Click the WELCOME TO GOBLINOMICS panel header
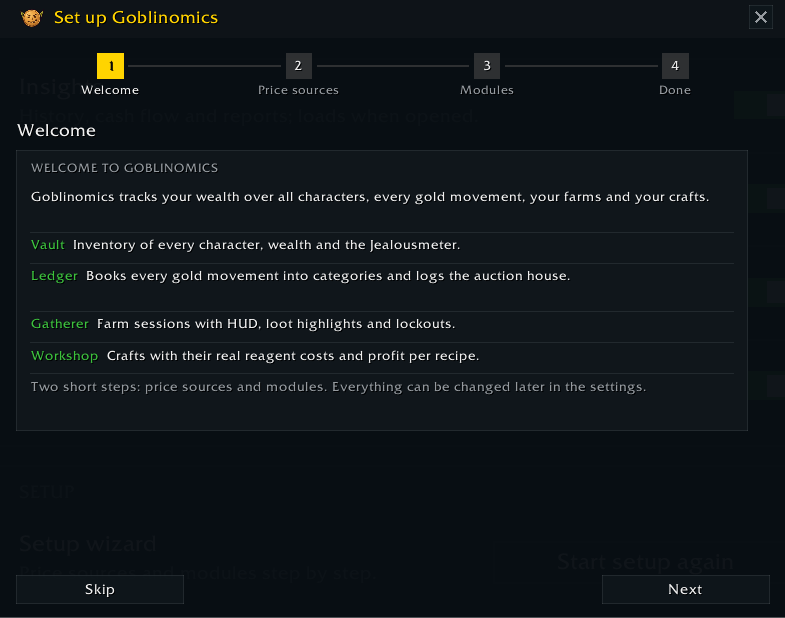This screenshot has height=618, width=785. coord(125,168)
